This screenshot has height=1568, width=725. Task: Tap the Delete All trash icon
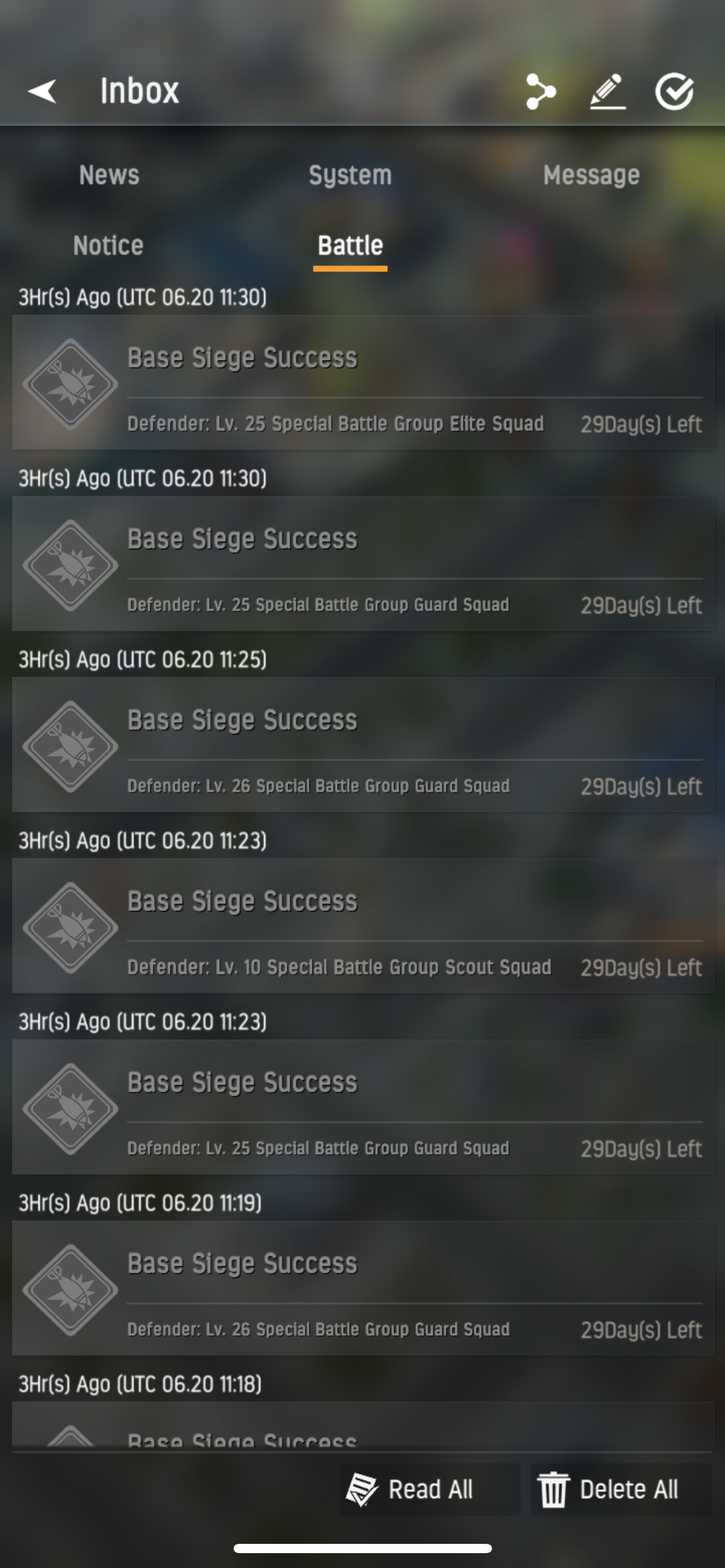(553, 1489)
